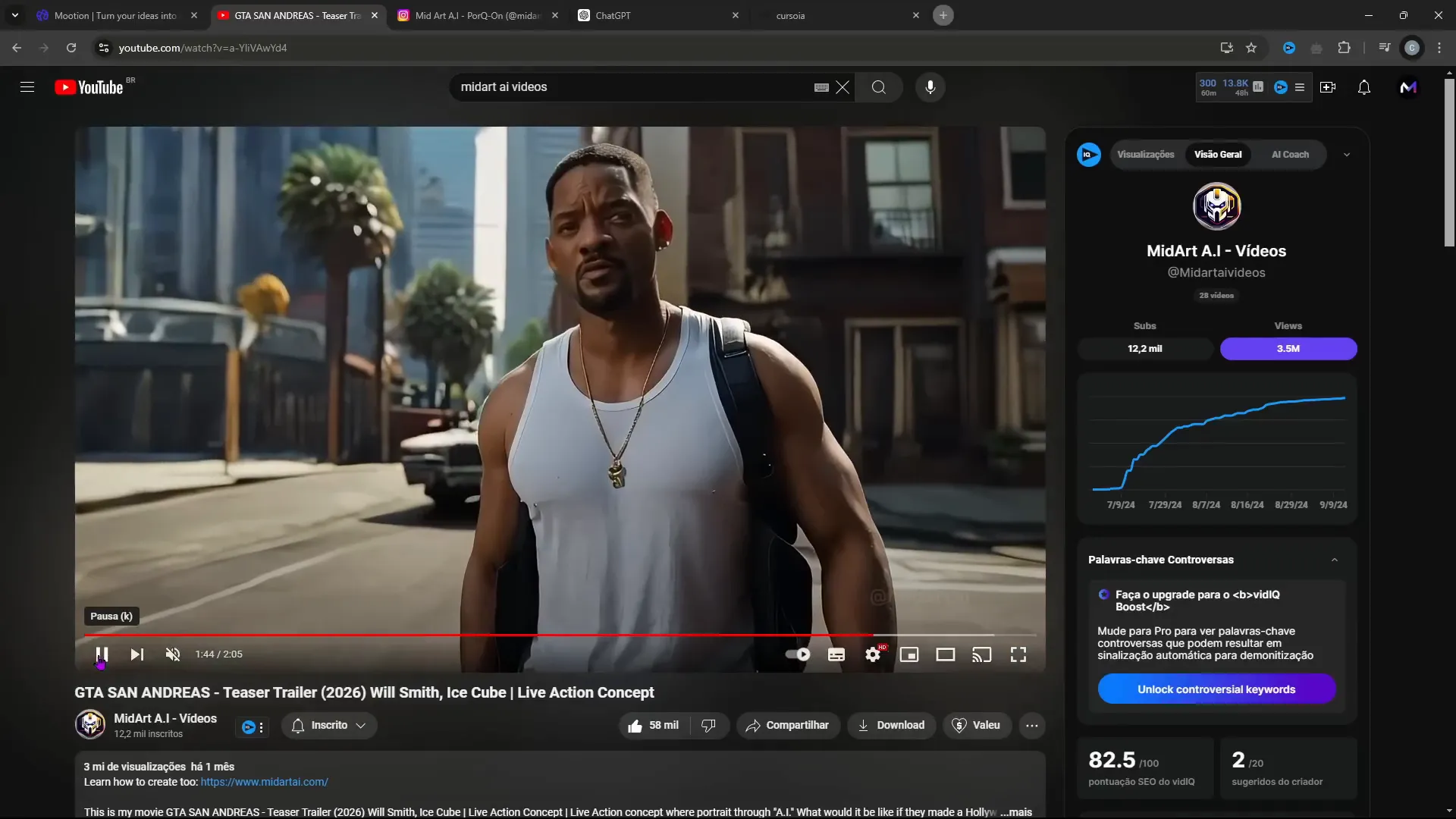1456x819 pixels.
Task: Open the on-screen keyboard in search box
Action: tap(821, 87)
